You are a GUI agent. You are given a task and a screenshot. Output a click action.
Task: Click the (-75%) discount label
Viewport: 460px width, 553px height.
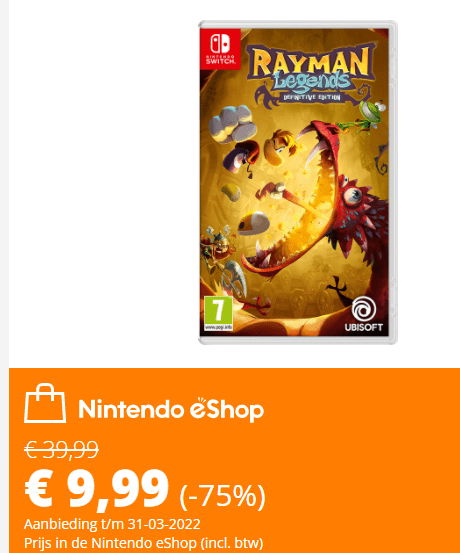coord(223,496)
